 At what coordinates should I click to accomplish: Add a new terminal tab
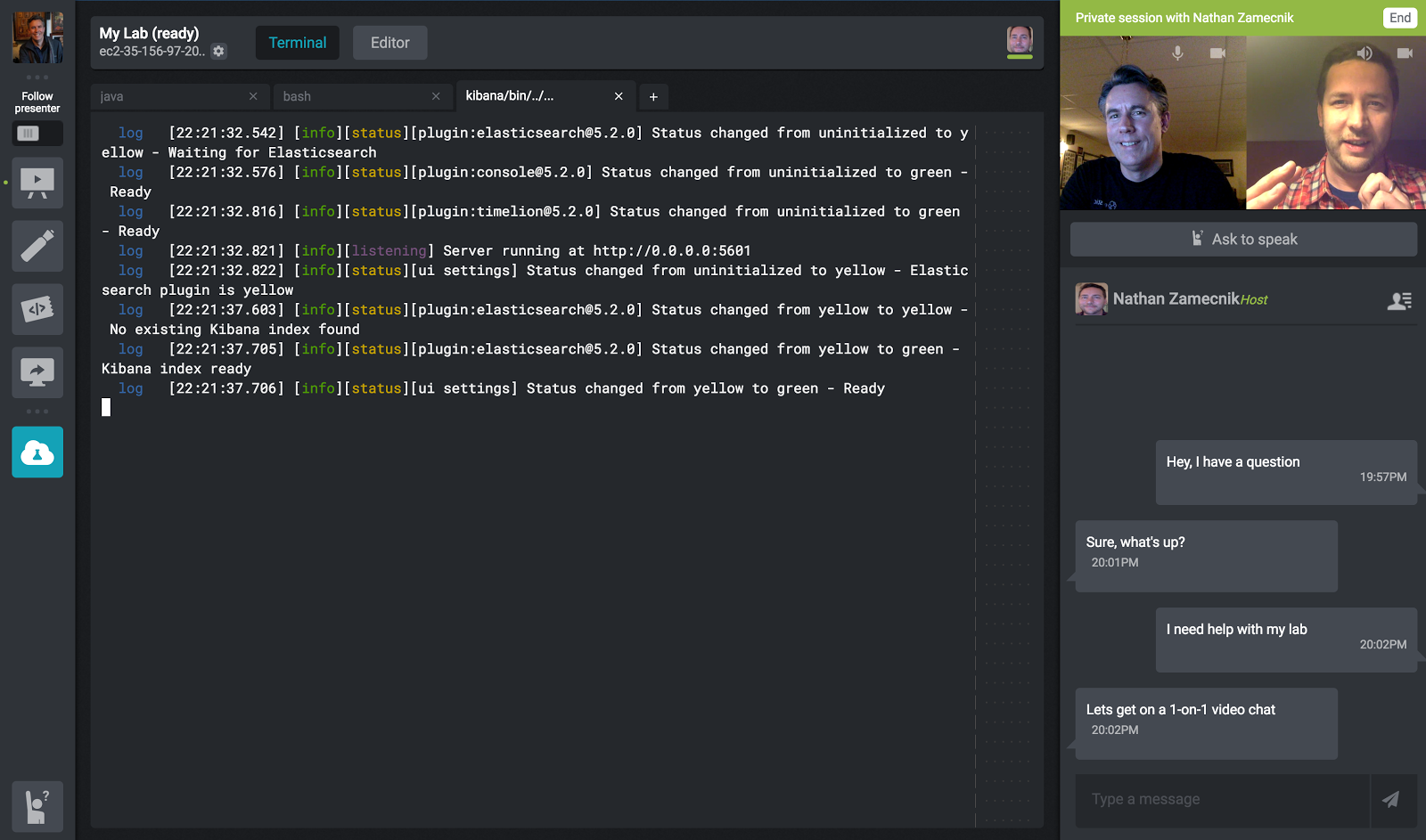coord(653,96)
